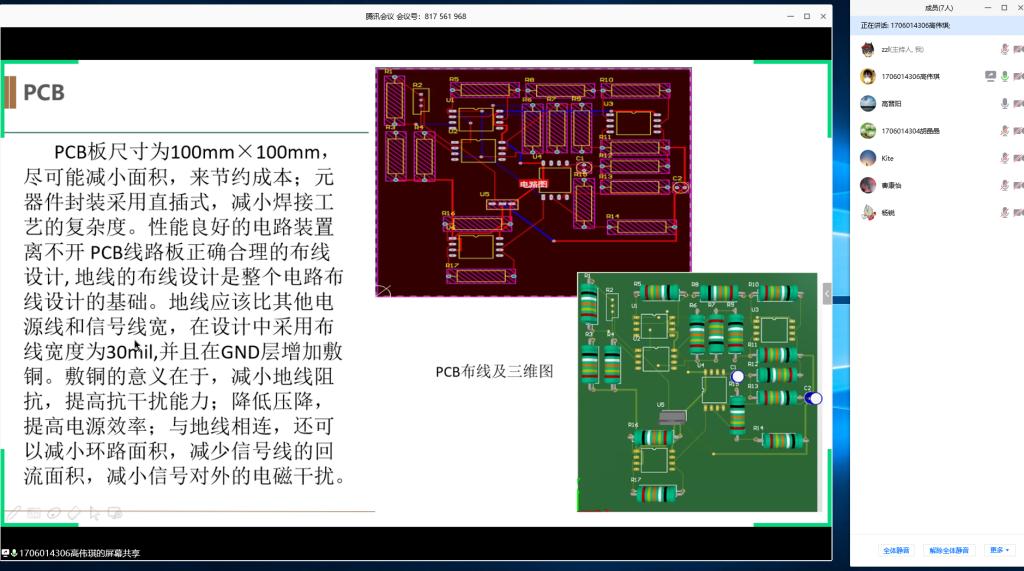The width and height of the screenshot is (1024, 571).
Task: Click 高雪阳's profile avatar
Action: coord(868,103)
